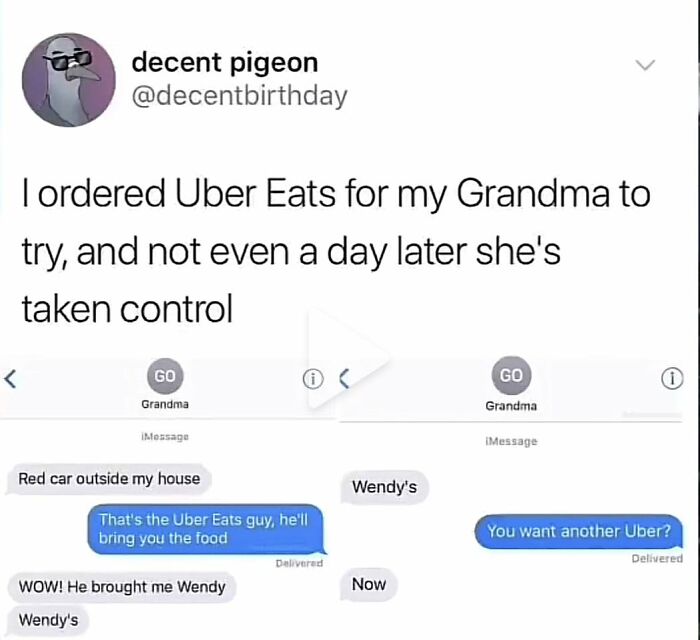Click the tweet text about Uber Eats
The height and width of the screenshot is (640, 700).
tap(336, 251)
